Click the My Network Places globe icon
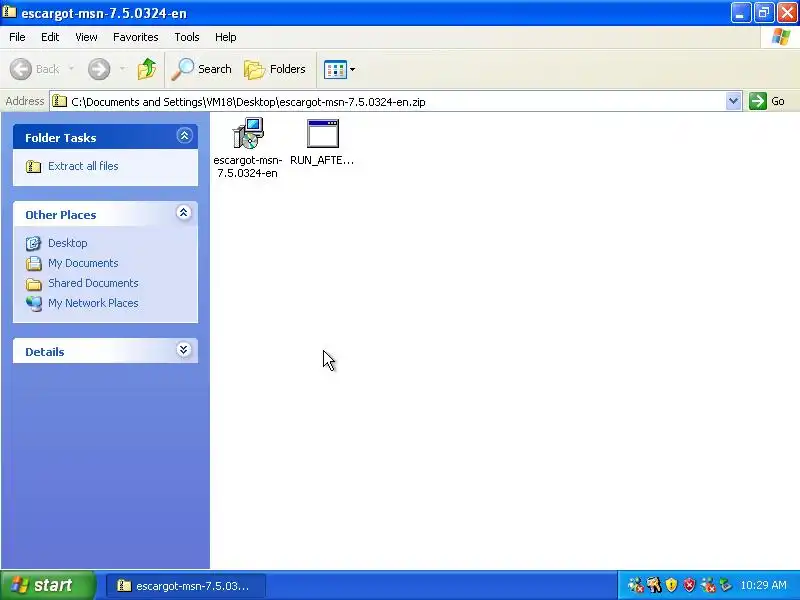 [x=34, y=304]
